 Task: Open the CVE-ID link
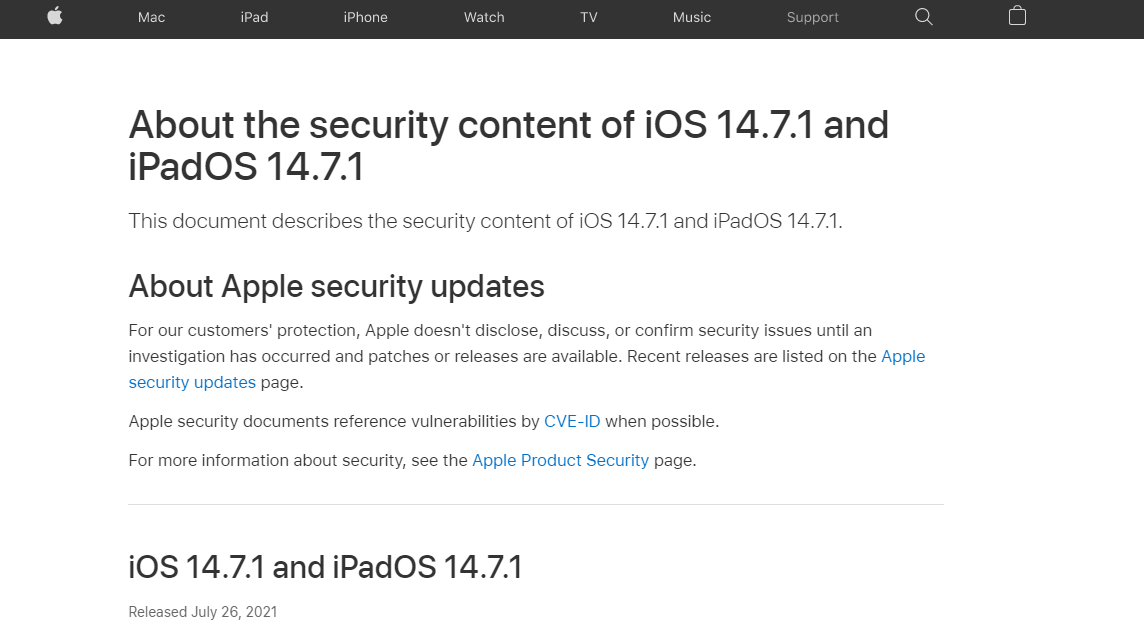[572, 422]
